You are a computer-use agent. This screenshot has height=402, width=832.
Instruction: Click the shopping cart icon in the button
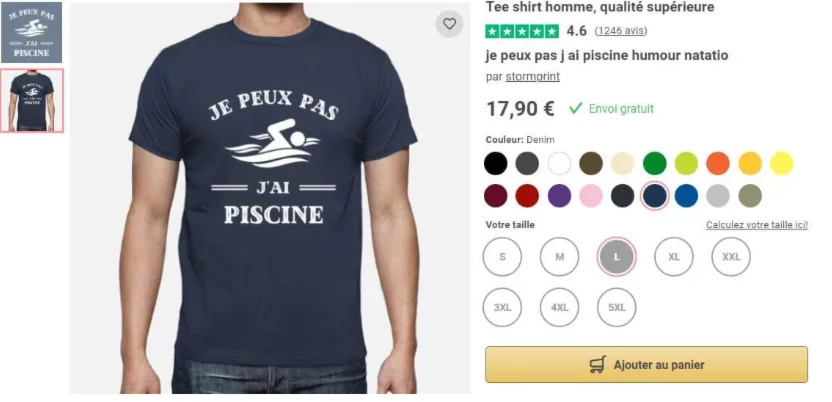(598, 365)
